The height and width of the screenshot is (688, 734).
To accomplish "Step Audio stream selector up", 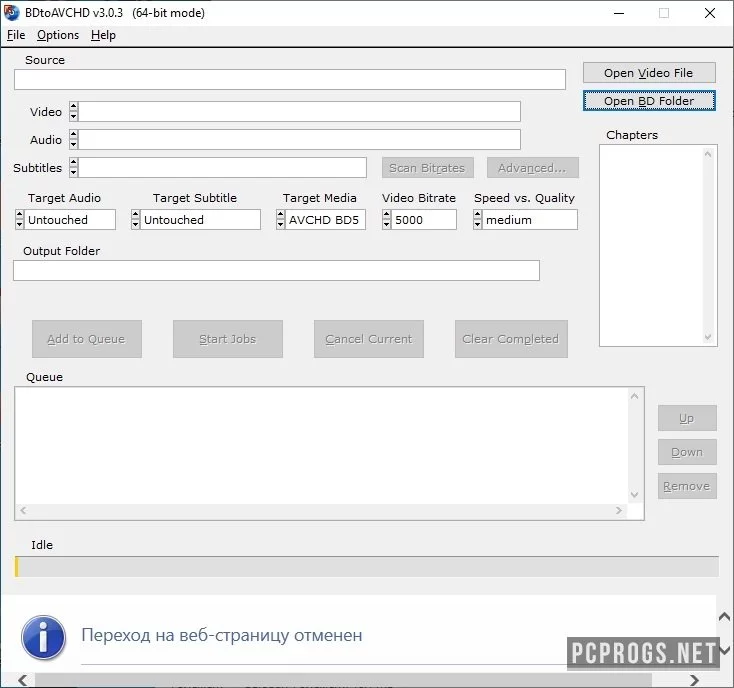I will click(73, 135).
